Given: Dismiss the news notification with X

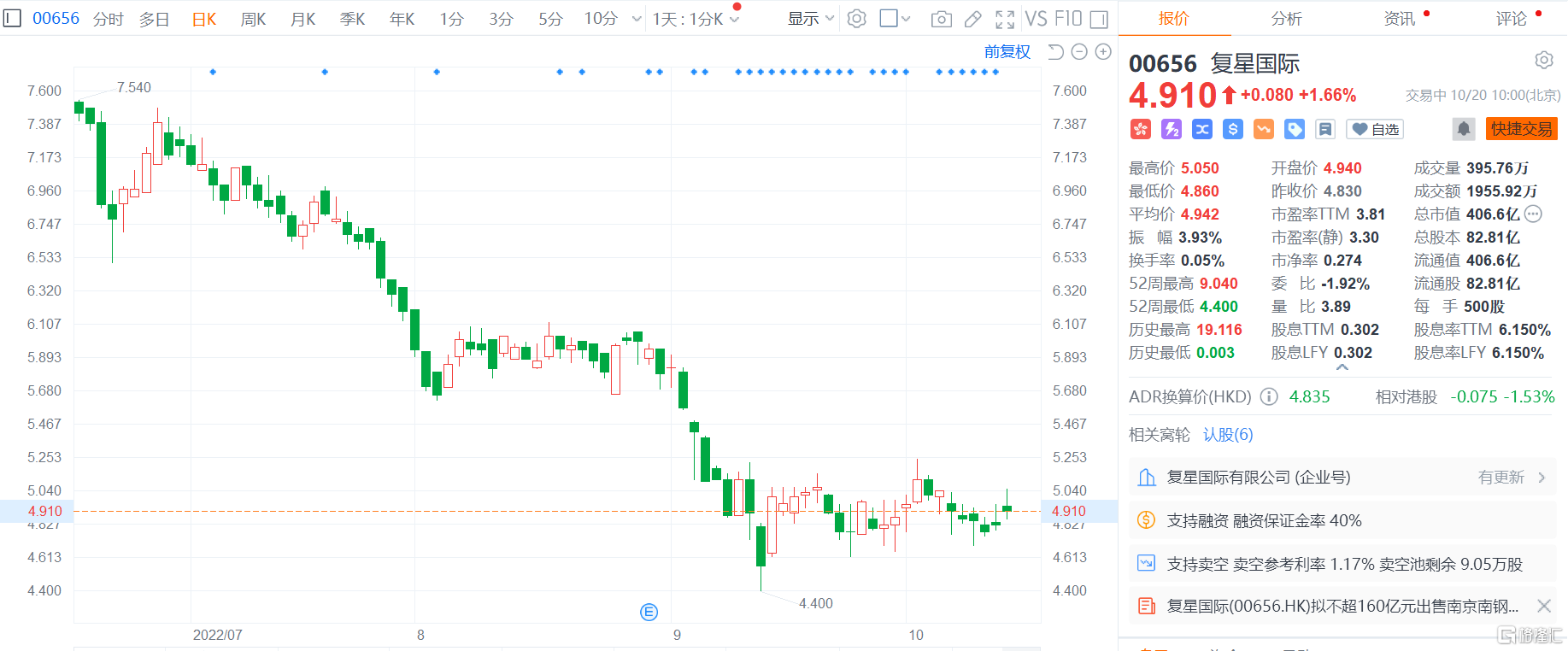Looking at the screenshot, I should click(1543, 606).
